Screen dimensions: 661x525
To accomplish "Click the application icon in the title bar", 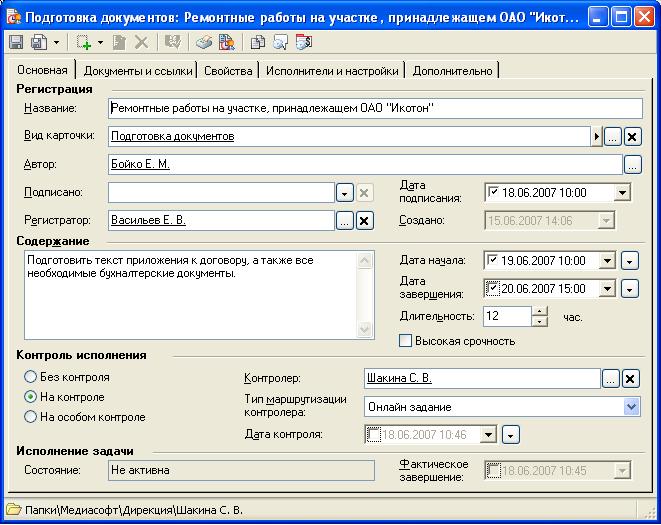I will click(x=14, y=18).
